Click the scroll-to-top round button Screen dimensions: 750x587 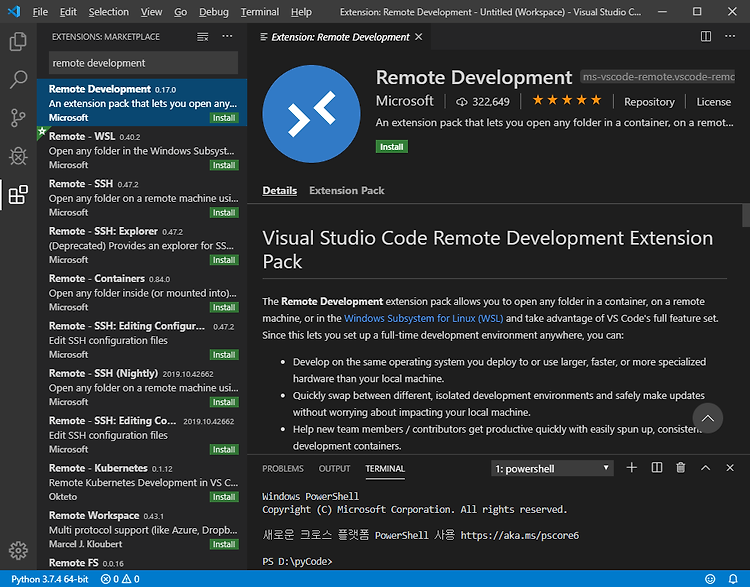(x=707, y=418)
